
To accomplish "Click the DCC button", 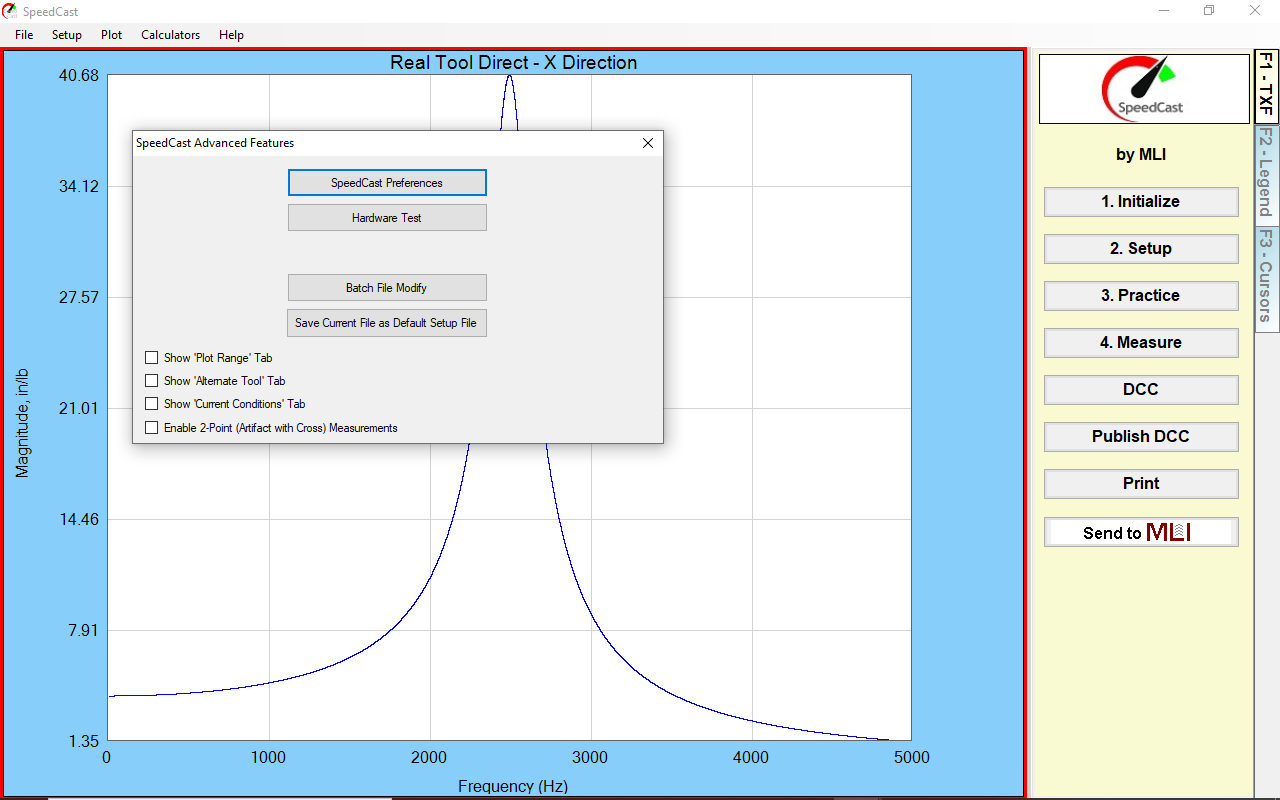I will point(1141,390).
